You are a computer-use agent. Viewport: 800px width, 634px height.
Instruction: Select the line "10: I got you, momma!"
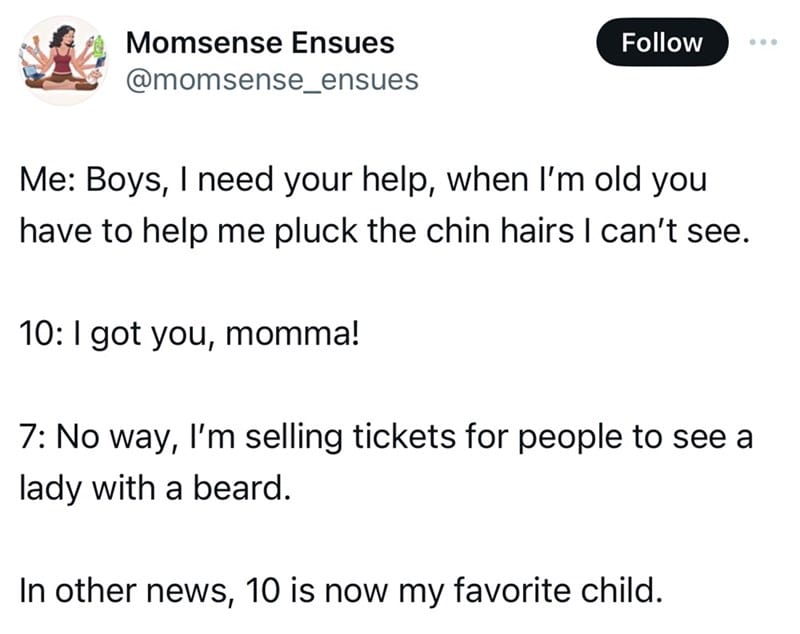click(x=189, y=335)
